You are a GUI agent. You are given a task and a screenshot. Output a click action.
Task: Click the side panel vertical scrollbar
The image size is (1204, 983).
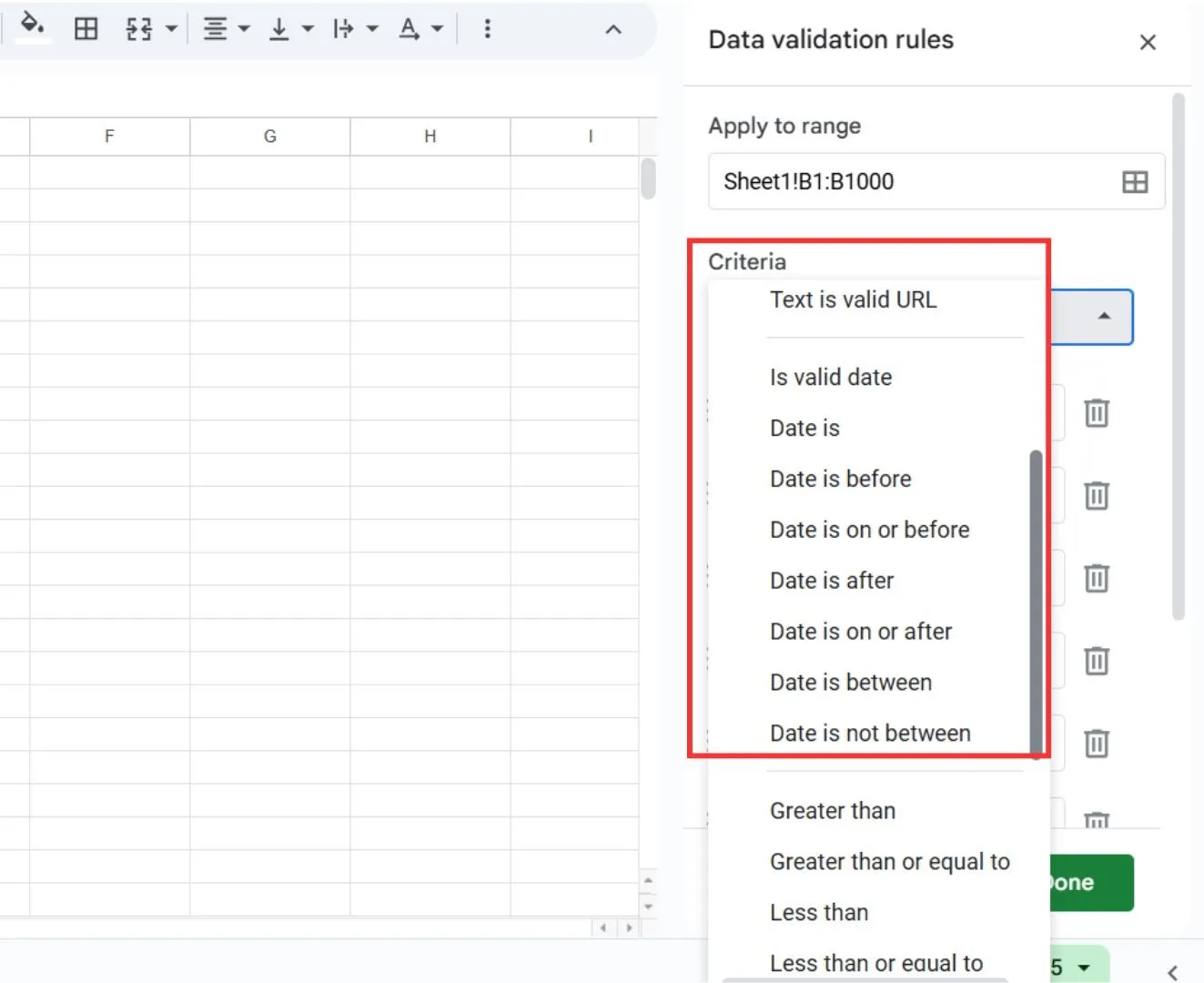(x=1179, y=356)
